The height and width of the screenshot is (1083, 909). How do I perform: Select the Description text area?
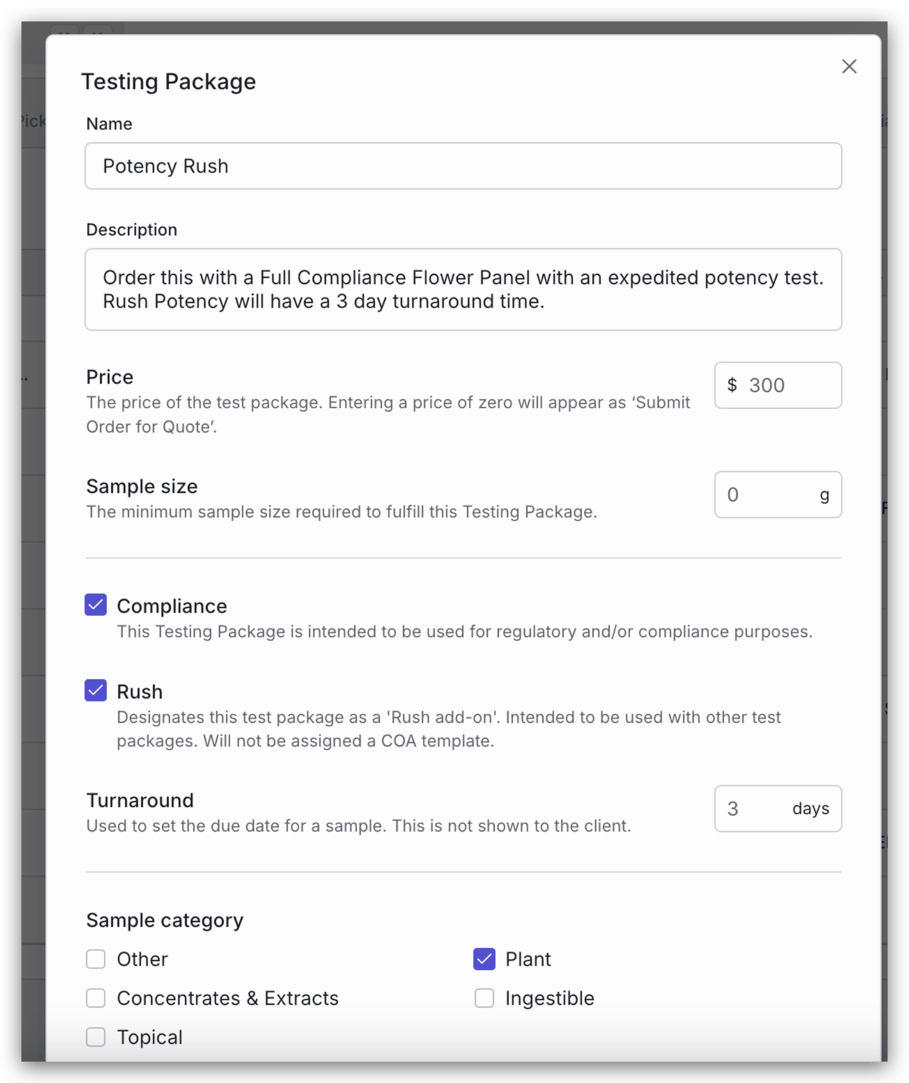(x=462, y=289)
